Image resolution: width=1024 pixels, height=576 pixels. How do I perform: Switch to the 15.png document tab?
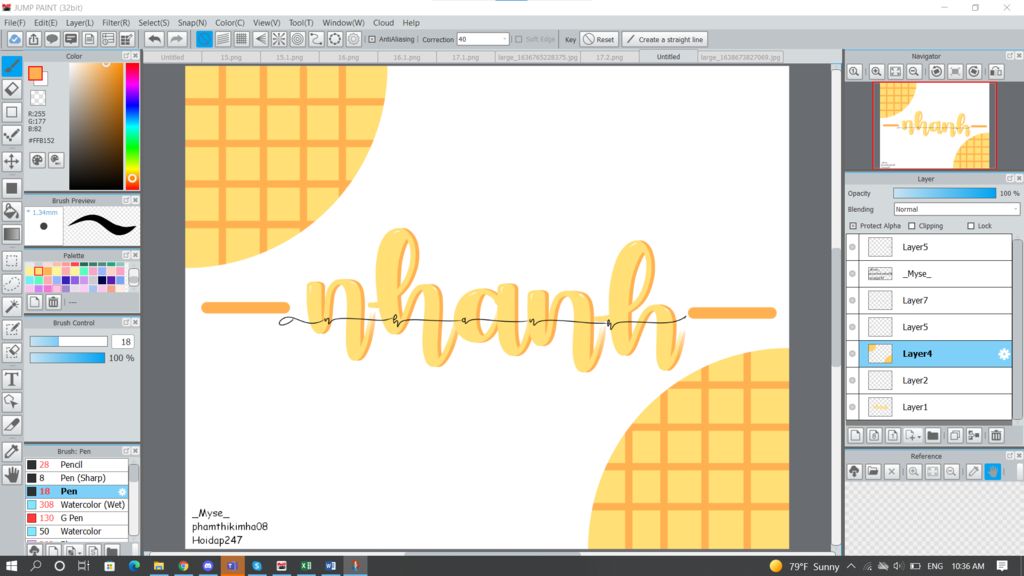tap(231, 57)
